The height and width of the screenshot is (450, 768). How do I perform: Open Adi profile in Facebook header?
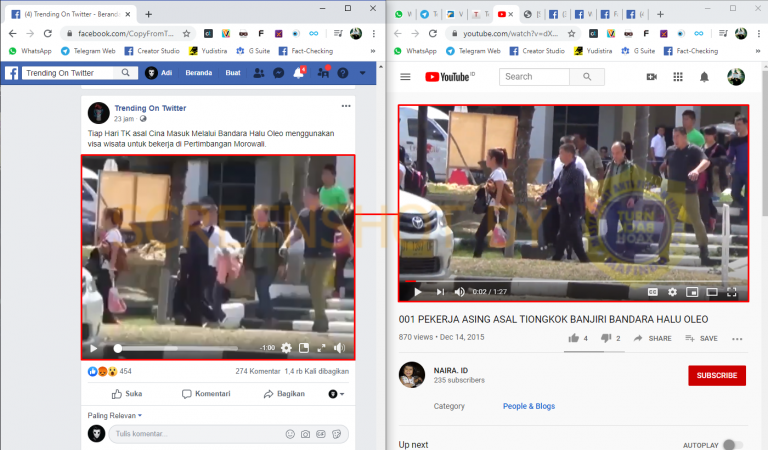point(159,73)
